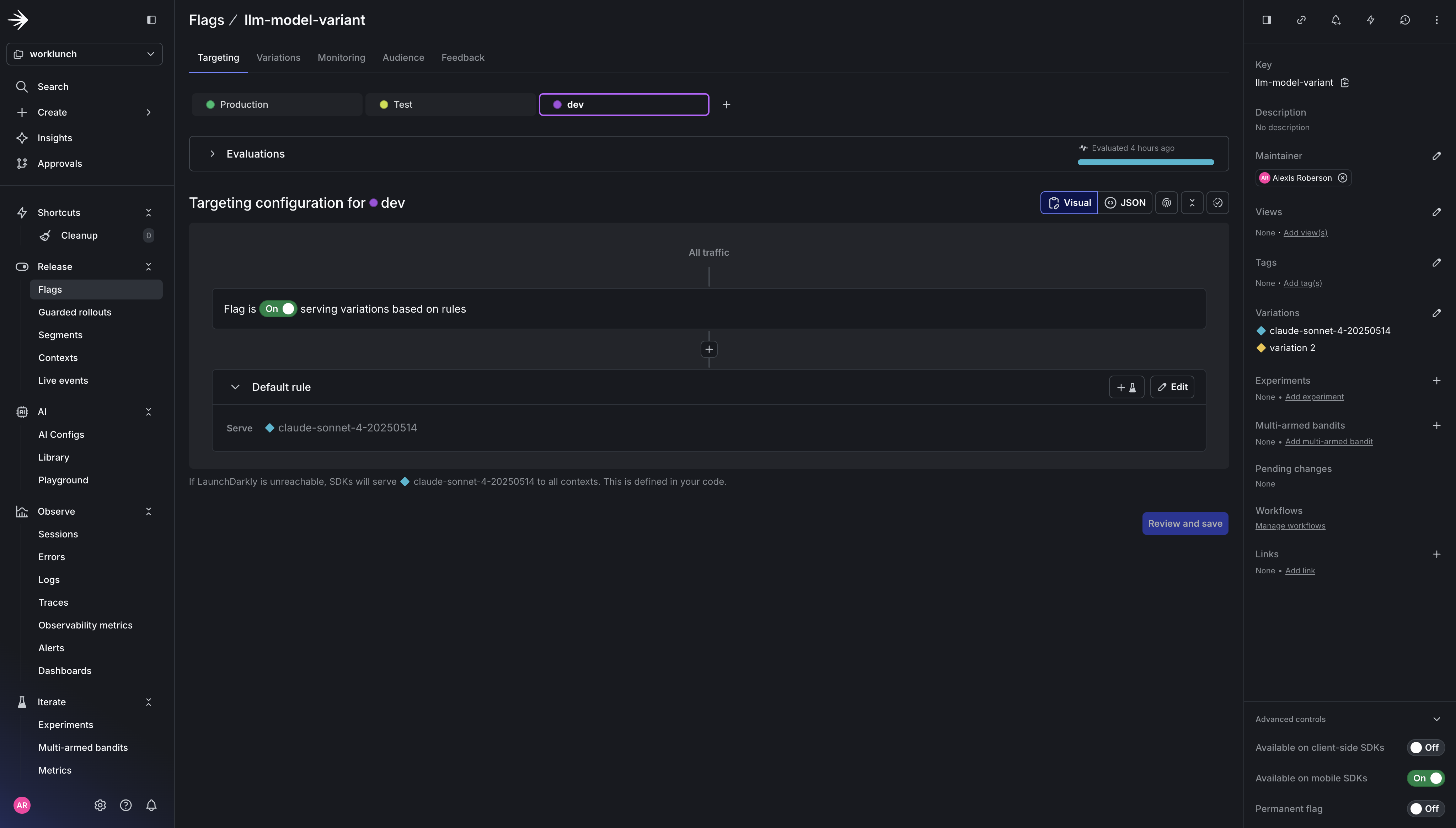Viewport: 1456px width, 828px height.
Task: Click the Add experiment link
Action: (1314, 397)
